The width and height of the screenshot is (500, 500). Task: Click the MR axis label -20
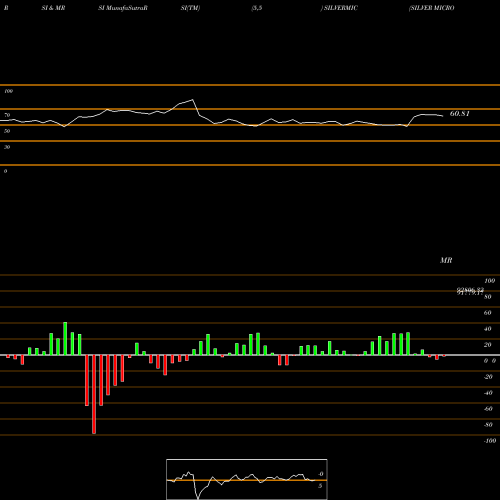[x=488, y=377]
